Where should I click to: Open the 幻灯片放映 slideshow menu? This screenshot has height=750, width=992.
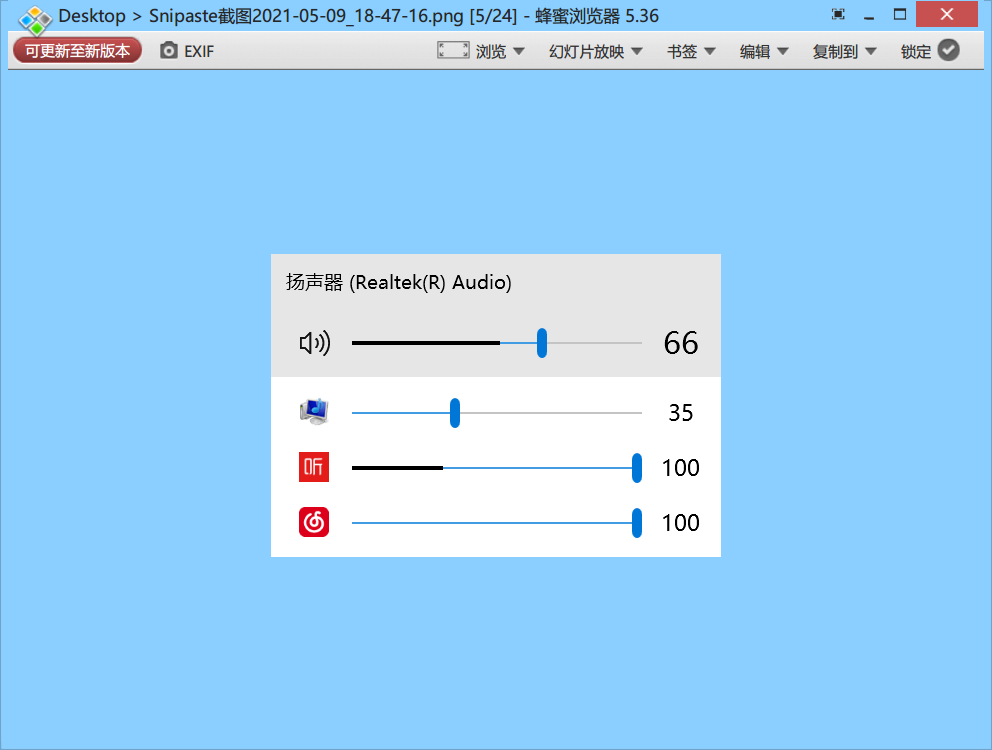click(595, 51)
